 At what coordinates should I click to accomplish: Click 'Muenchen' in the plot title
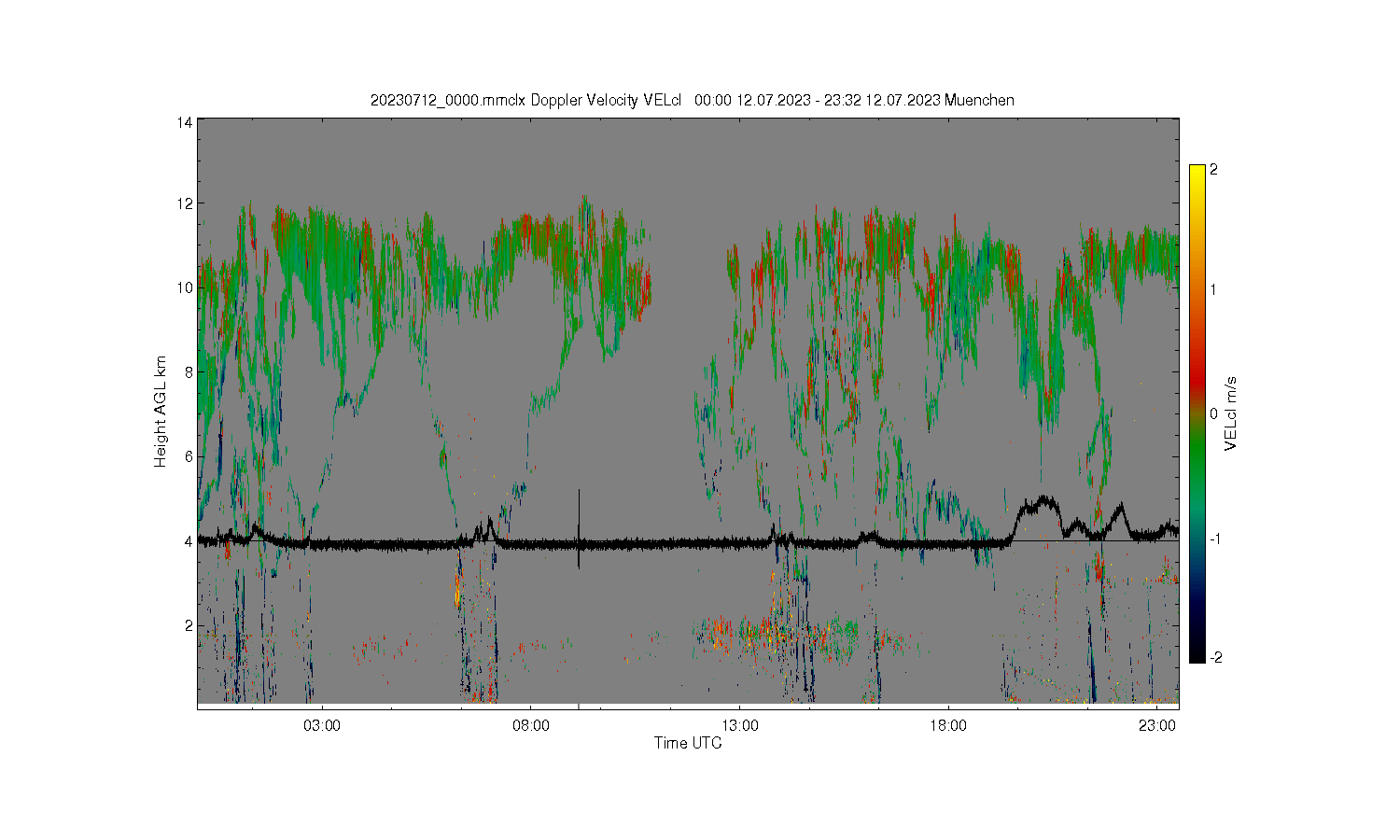click(979, 100)
